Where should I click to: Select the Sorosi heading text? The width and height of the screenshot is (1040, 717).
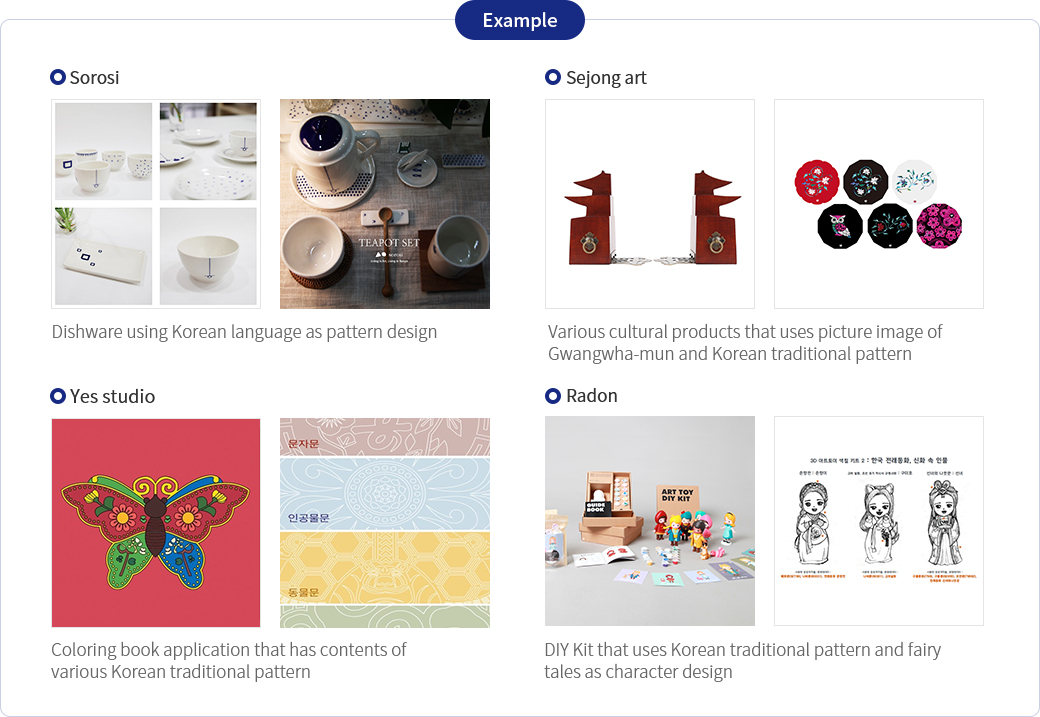94,77
